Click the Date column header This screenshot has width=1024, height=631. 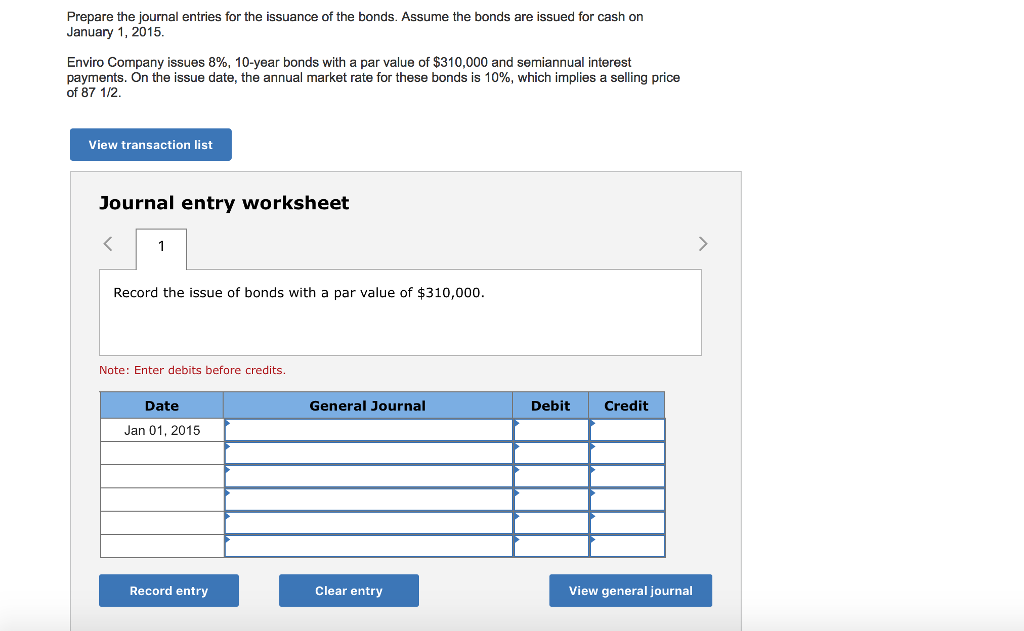(162, 405)
